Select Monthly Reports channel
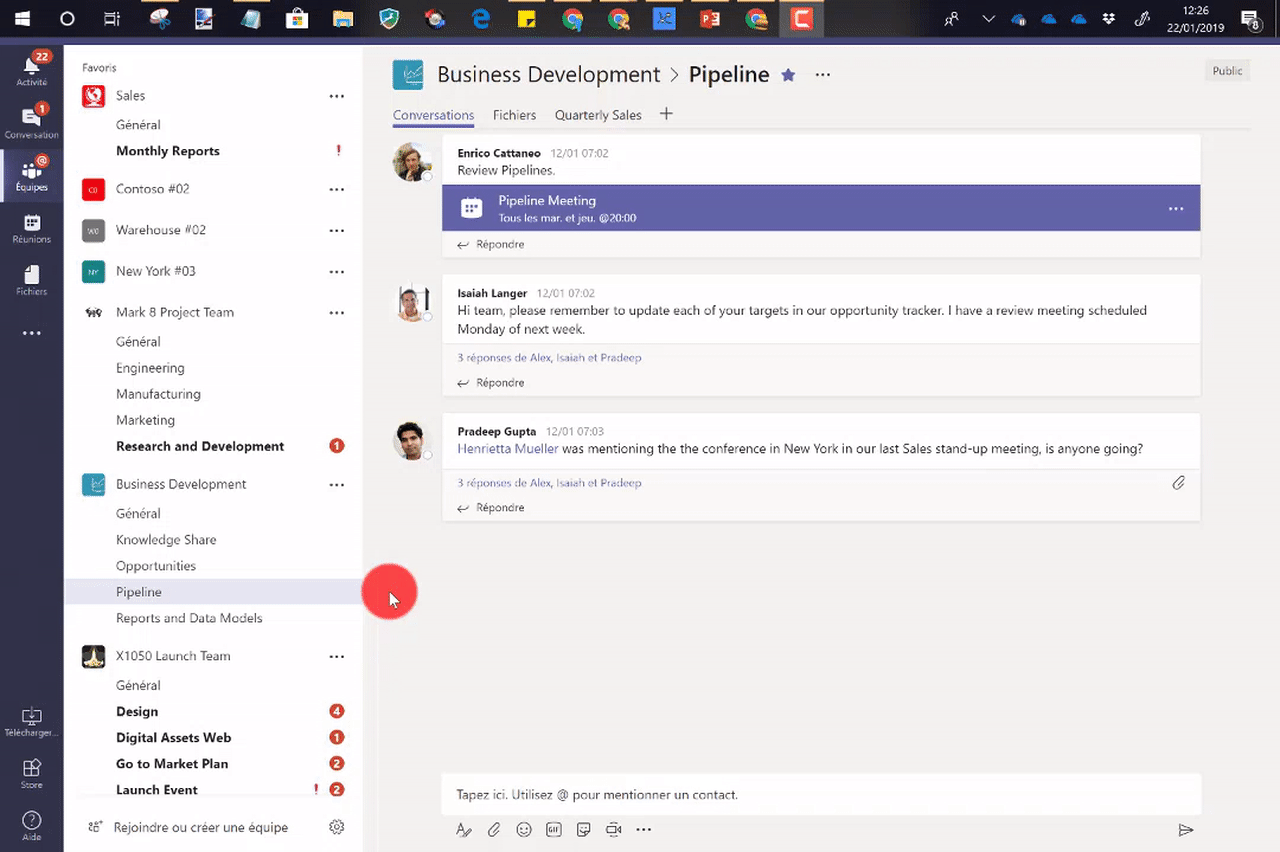Screen dimensions: 1280x852 [168, 151]
